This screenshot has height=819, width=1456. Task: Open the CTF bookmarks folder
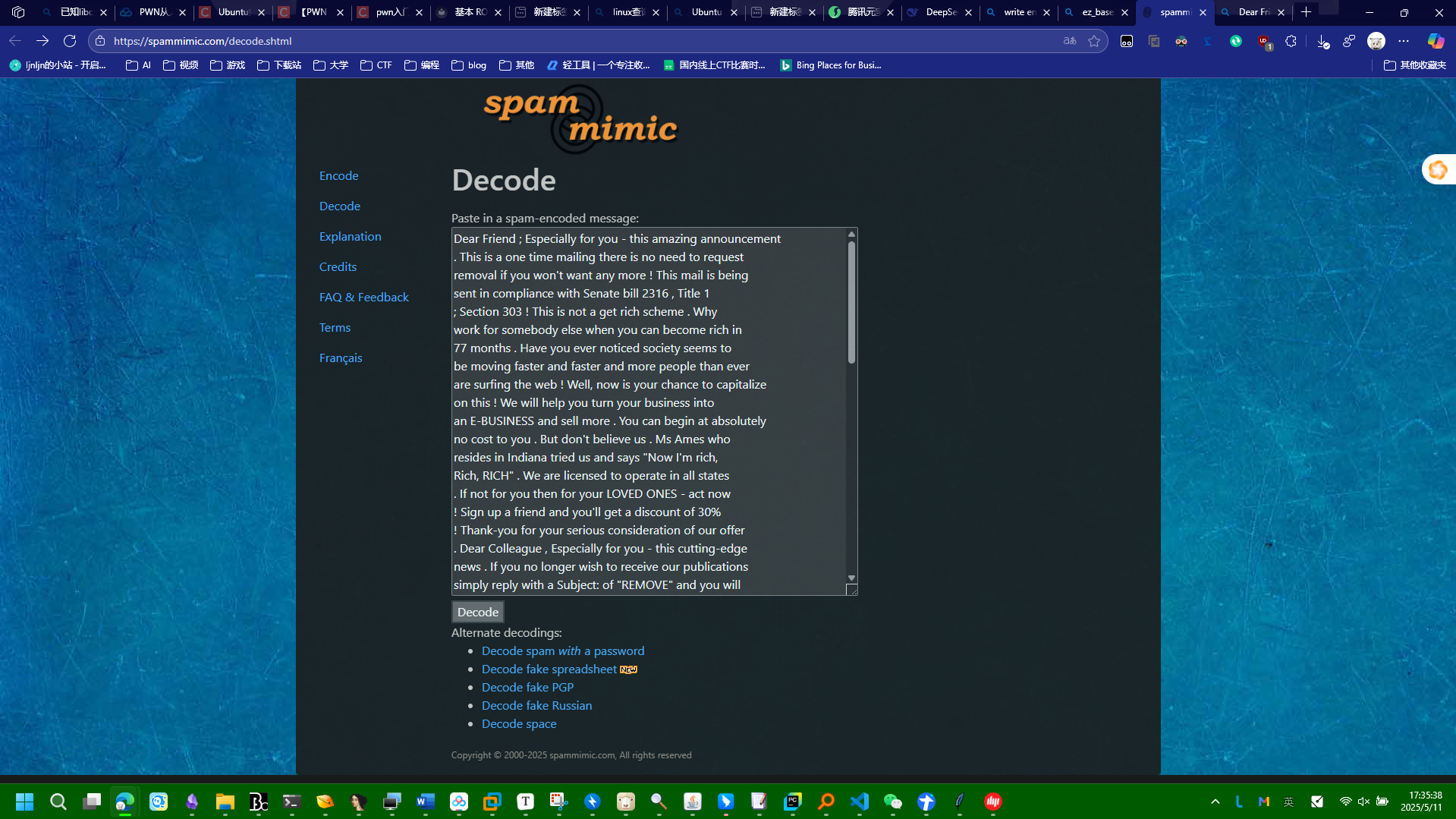coord(377,65)
